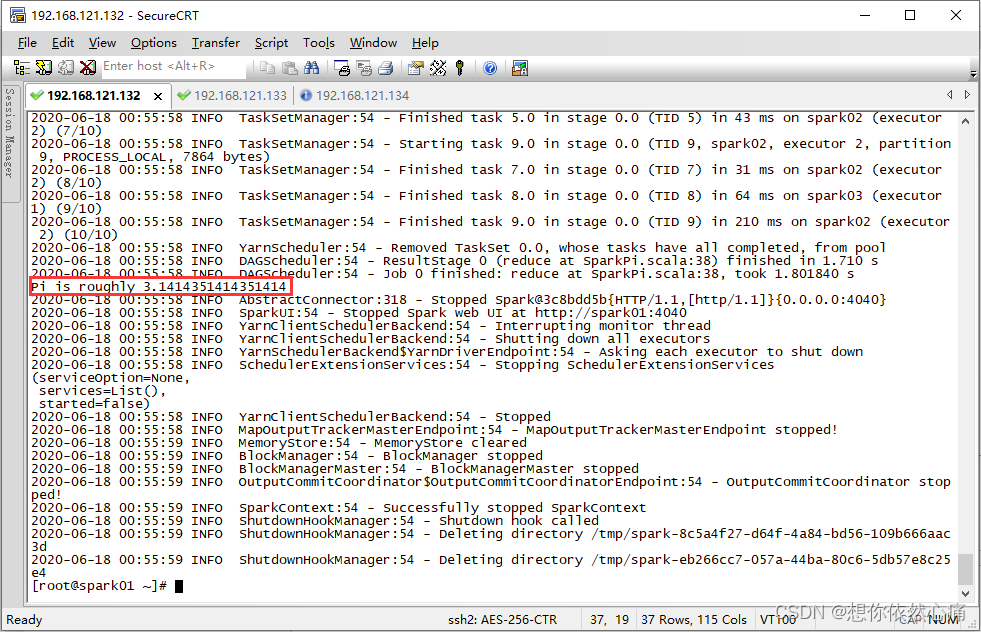Open the Transfer menu
Viewport: 981px width, 632px height.
pos(216,43)
